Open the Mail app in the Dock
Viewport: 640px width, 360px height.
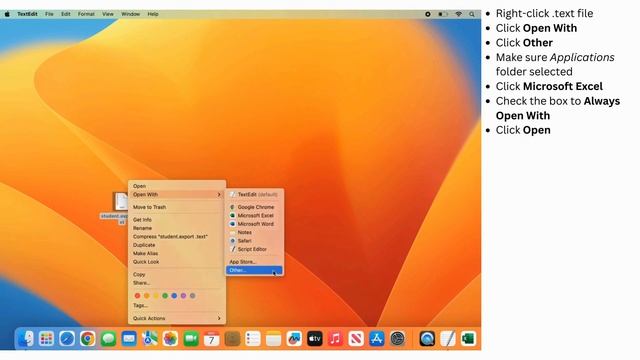[129, 338]
